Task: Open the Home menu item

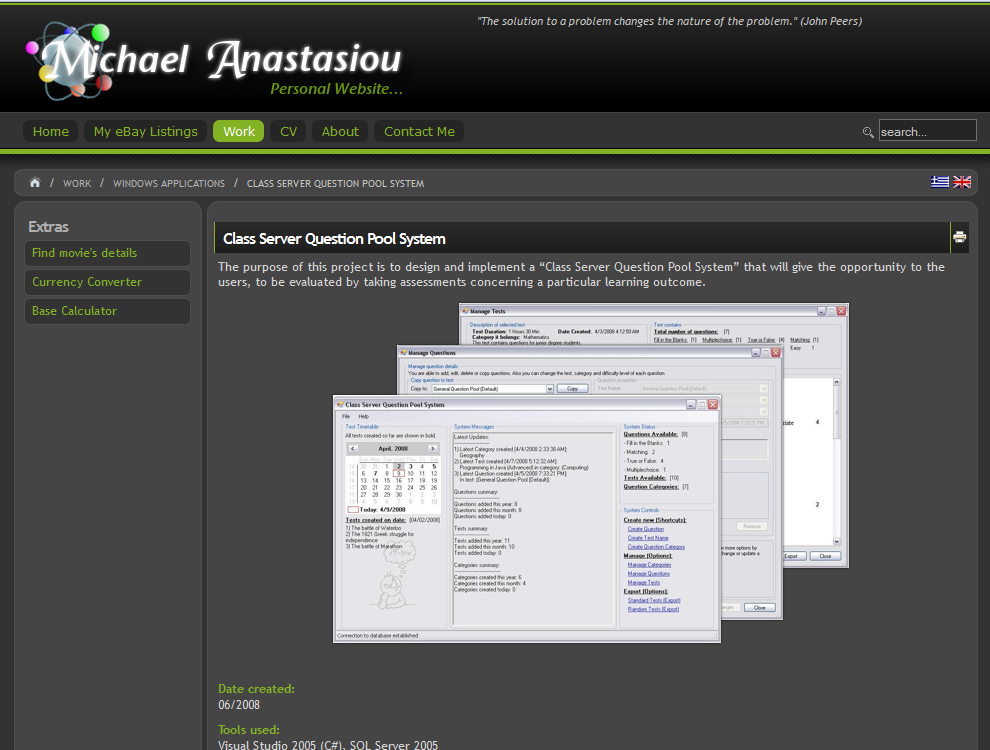Action: (x=51, y=131)
